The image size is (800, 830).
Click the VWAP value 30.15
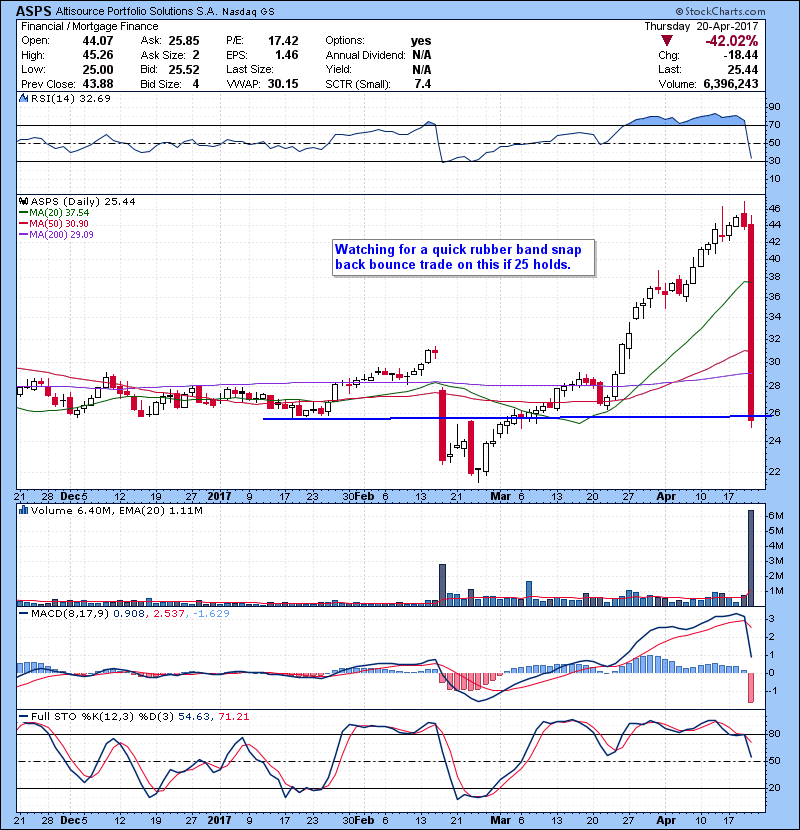click(x=283, y=84)
